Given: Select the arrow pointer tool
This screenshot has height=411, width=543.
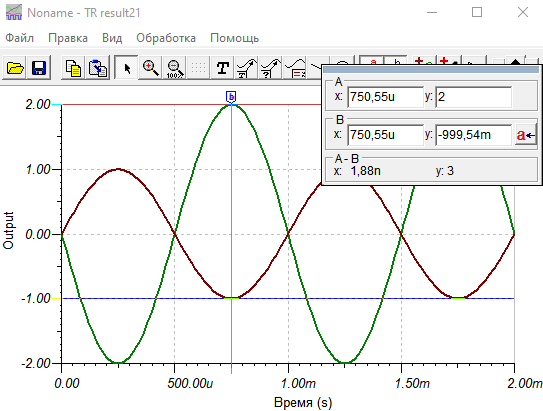Looking at the screenshot, I should 127,68.
